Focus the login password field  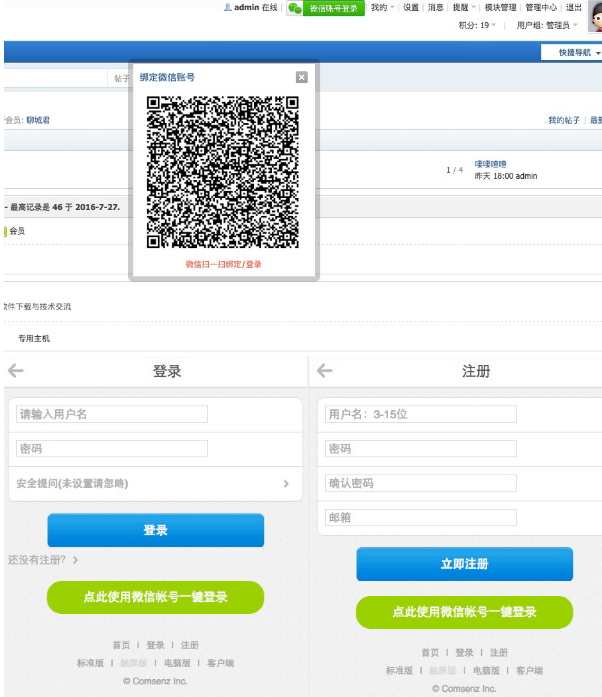tap(112, 449)
